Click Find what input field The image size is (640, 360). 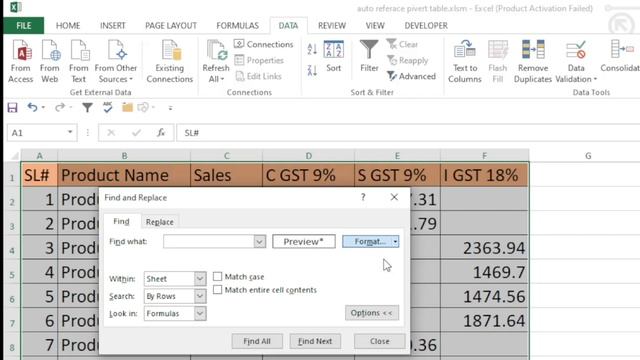209,242
